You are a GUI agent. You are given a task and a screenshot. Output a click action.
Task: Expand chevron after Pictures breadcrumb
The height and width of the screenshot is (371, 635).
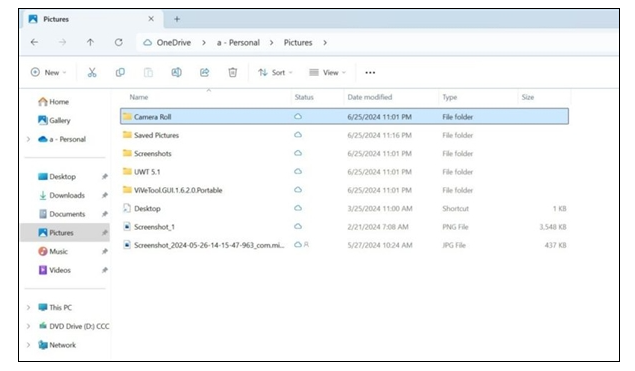click(325, 43)
